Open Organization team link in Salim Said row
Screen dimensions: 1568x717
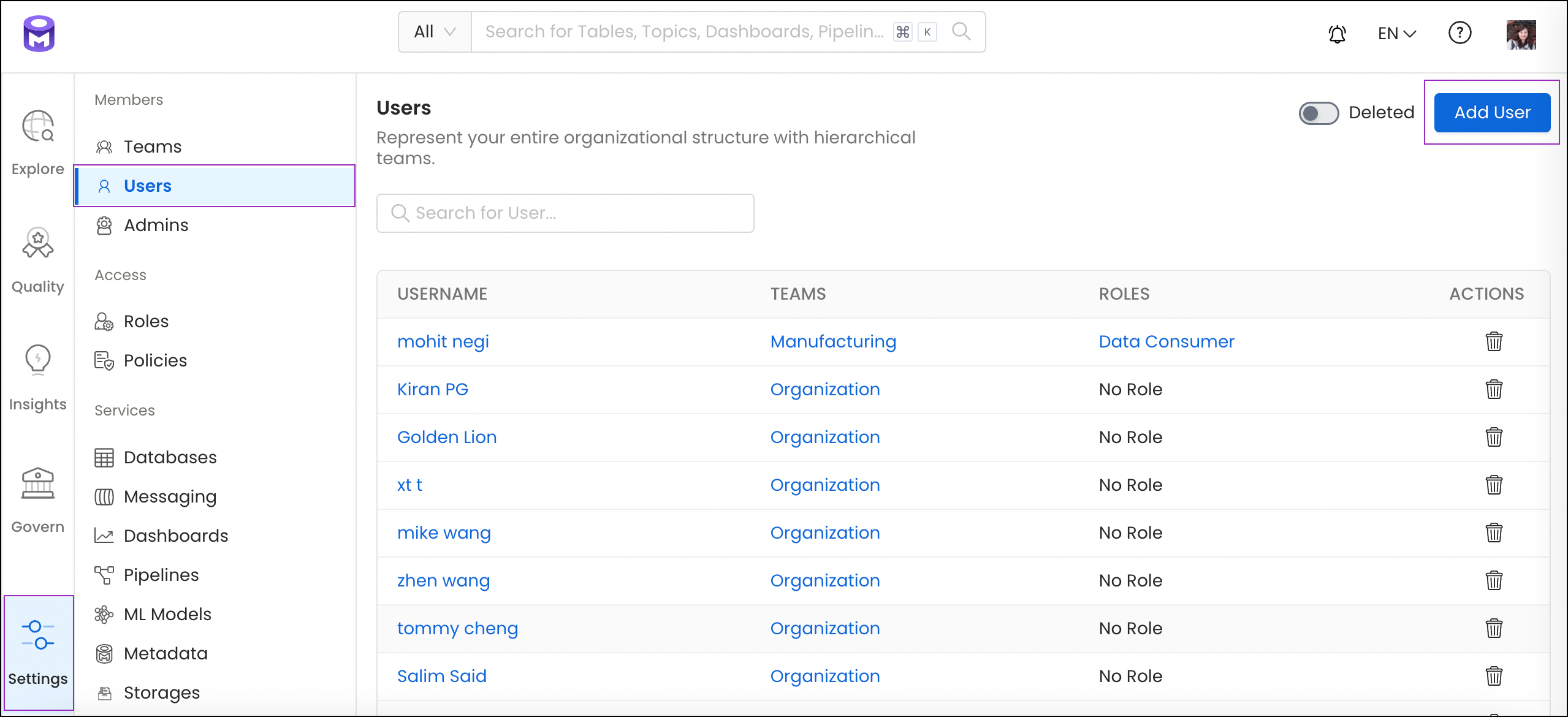825,676
